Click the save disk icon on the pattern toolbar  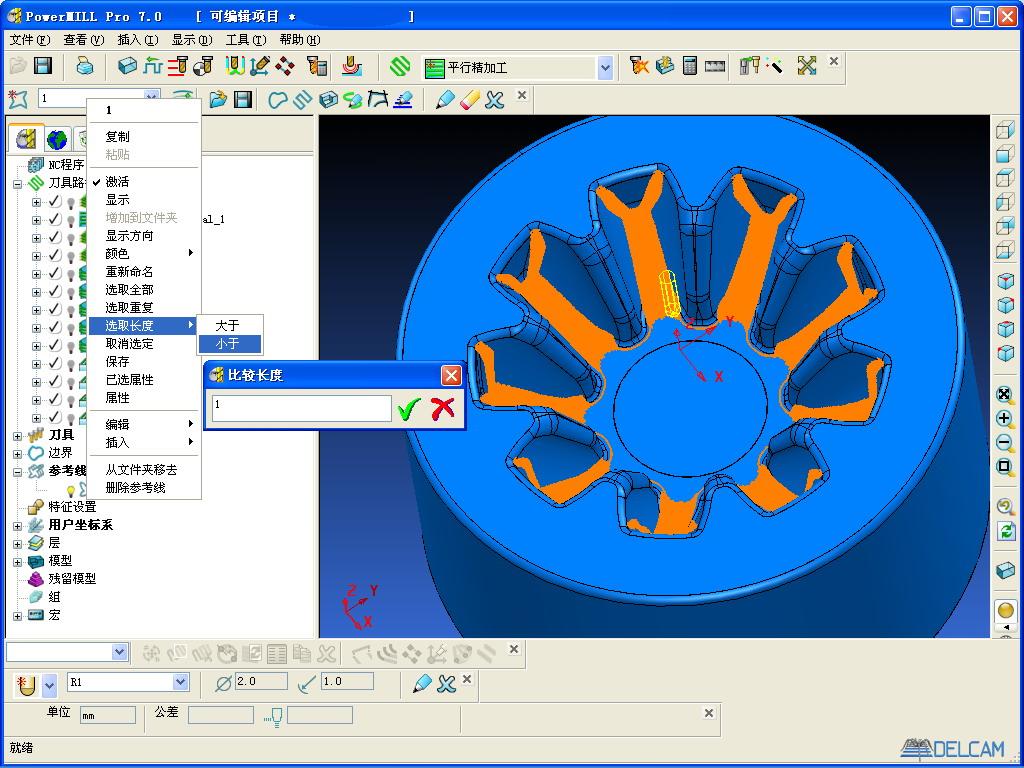tap(243, 99)
